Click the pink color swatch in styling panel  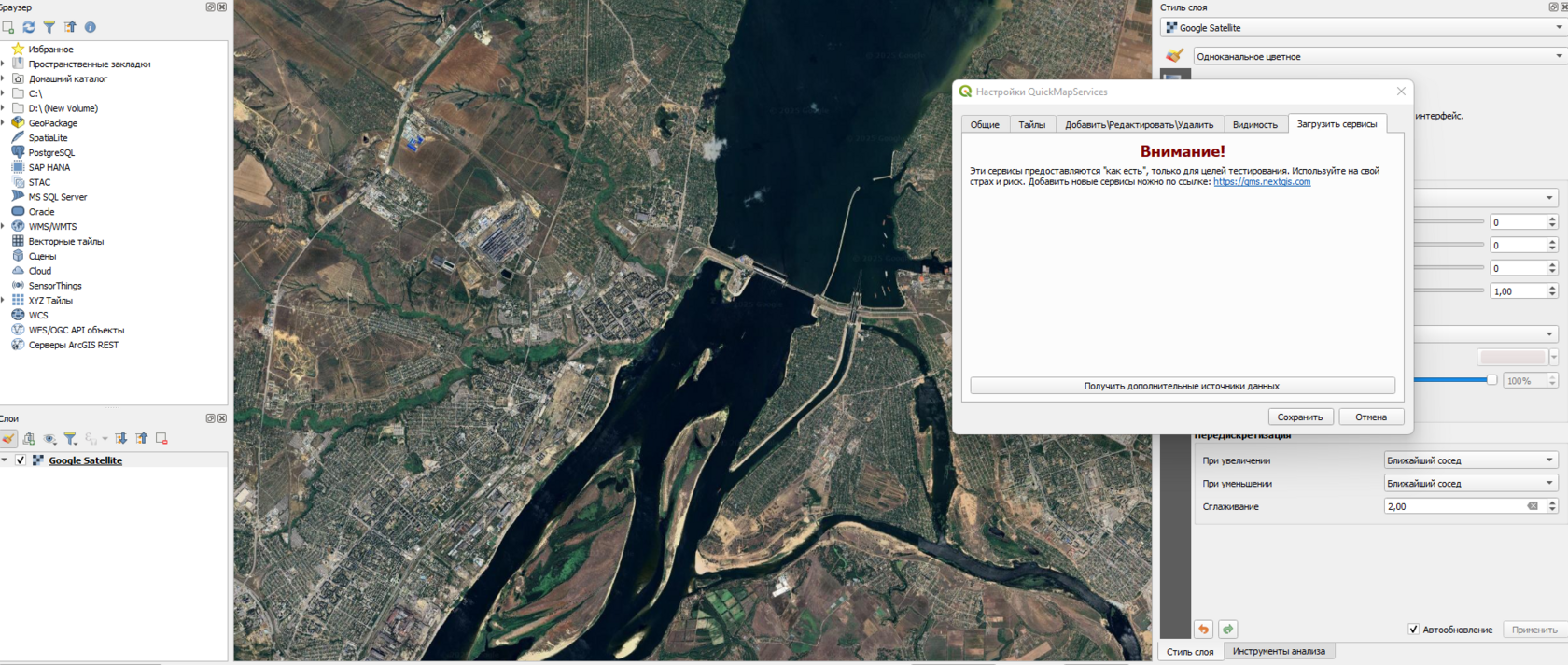point(1513,358)
